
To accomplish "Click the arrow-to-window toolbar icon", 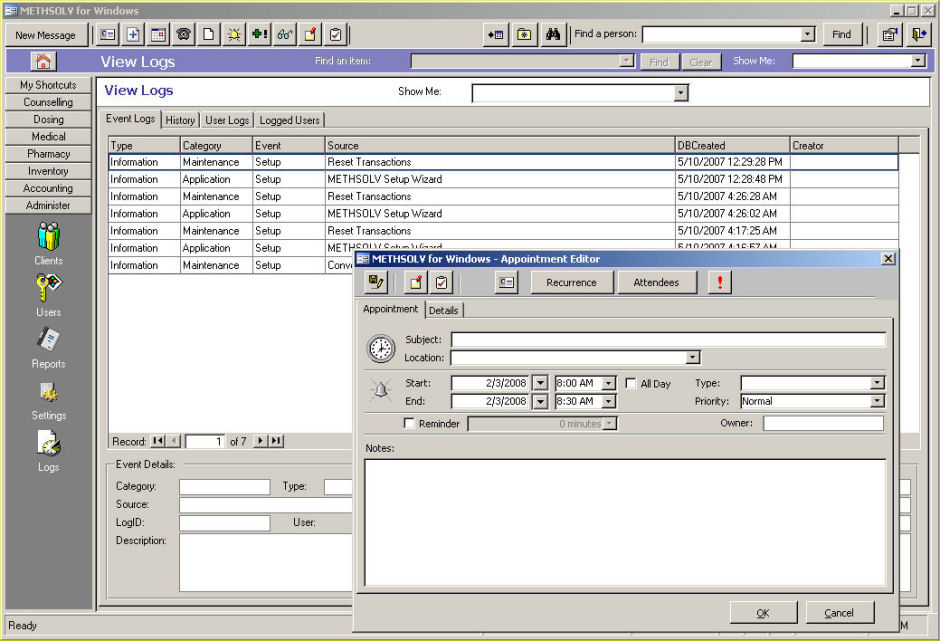I will (496, 35).
